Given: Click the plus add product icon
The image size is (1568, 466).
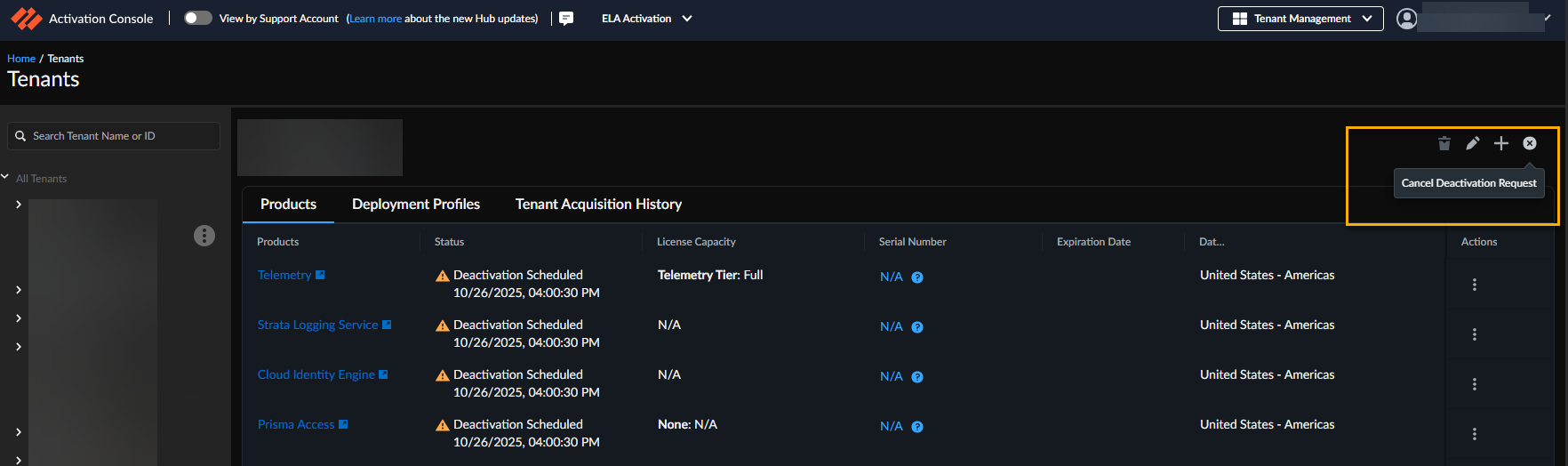Looking at the screenshot, I should (1501, 143).
